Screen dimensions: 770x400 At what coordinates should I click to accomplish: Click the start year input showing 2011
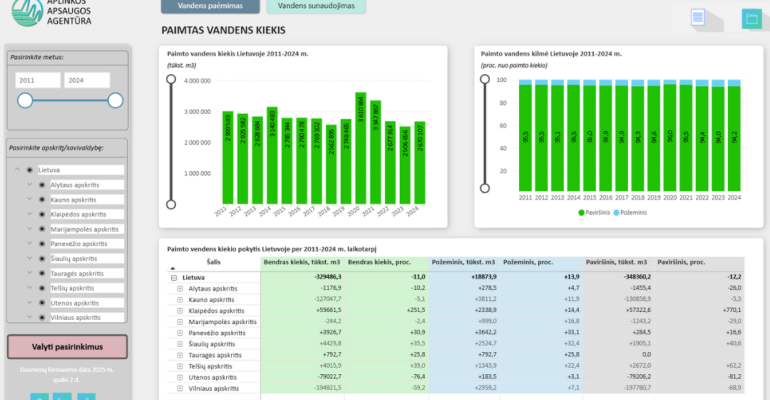38,80
